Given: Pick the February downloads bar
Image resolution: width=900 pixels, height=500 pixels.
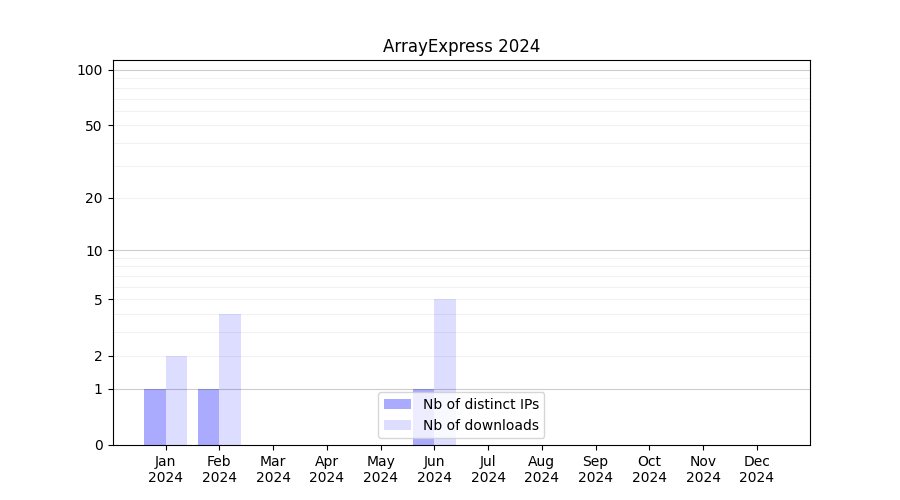Looking at the screenshot, I should click(x=230, y=380).
